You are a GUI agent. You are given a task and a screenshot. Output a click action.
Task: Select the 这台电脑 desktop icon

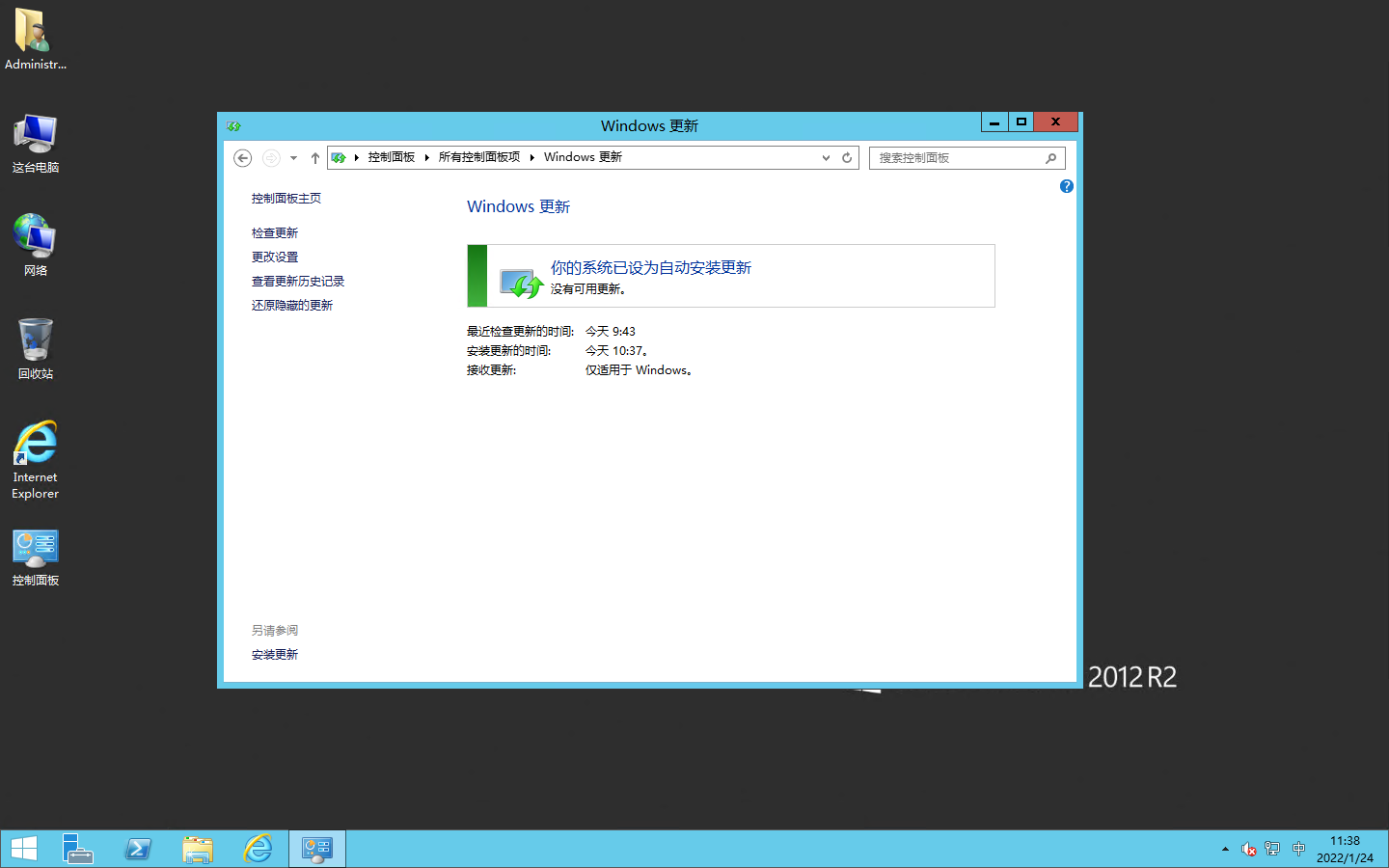(x=35, y=143)
